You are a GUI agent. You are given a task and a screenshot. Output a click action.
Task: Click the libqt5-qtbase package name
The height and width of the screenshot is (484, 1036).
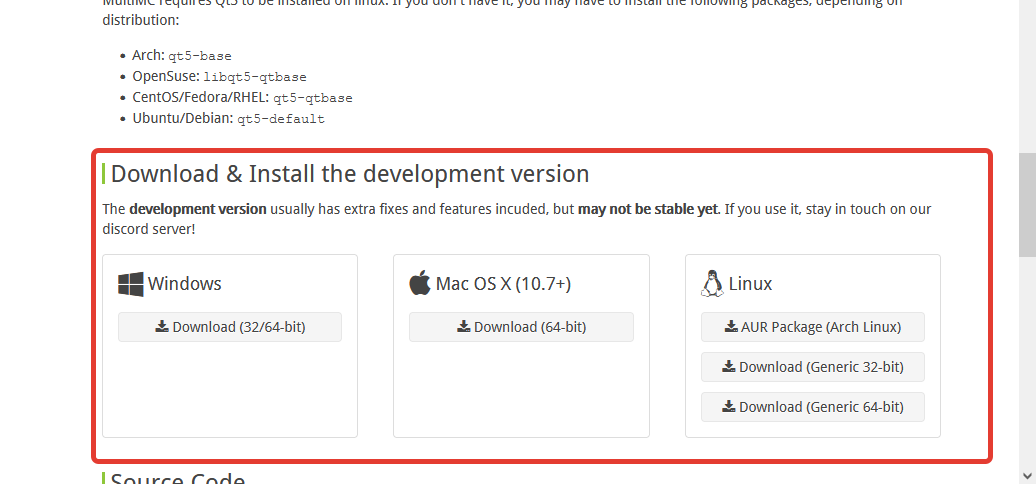255,77
